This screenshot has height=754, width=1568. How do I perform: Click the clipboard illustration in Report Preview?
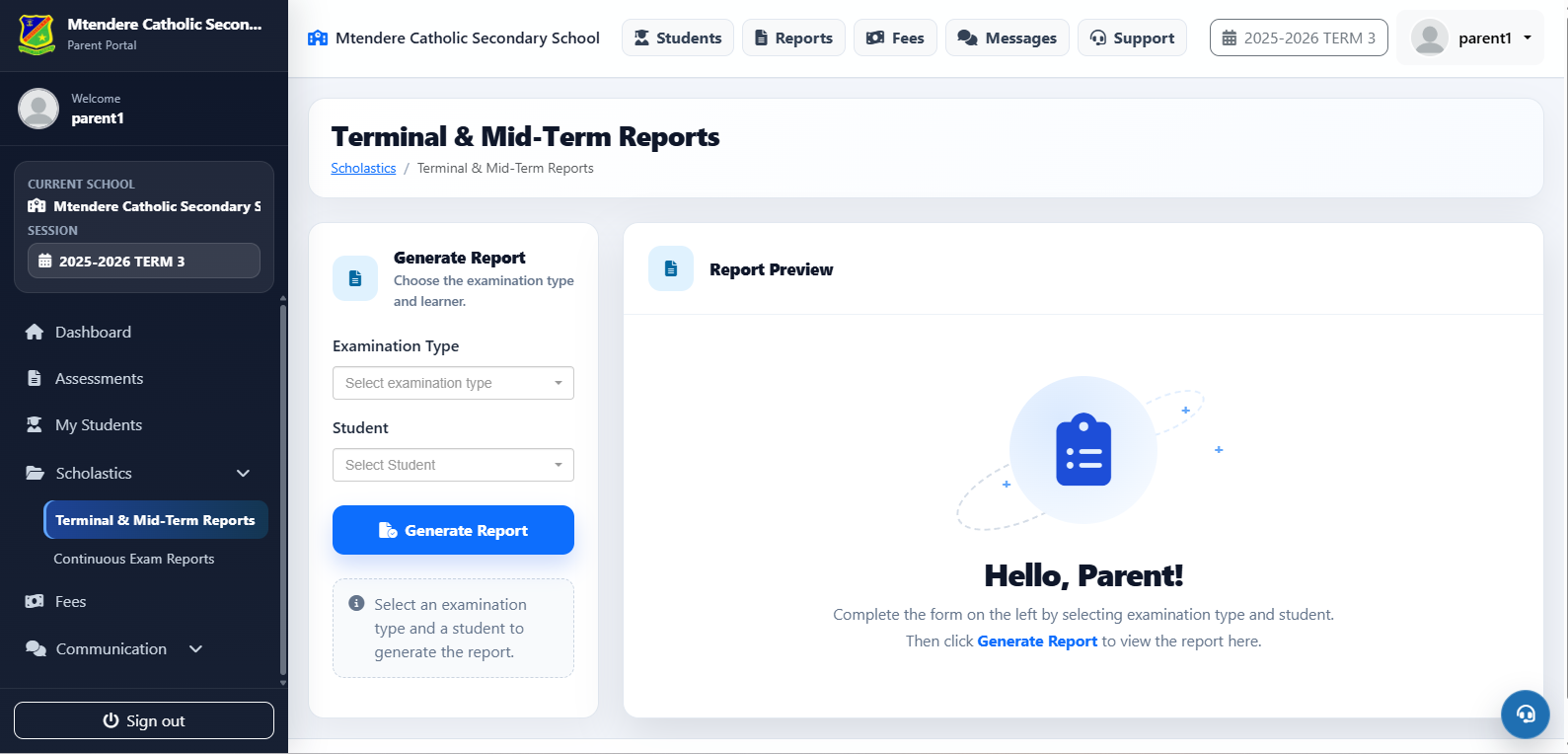pos(1083,450)
